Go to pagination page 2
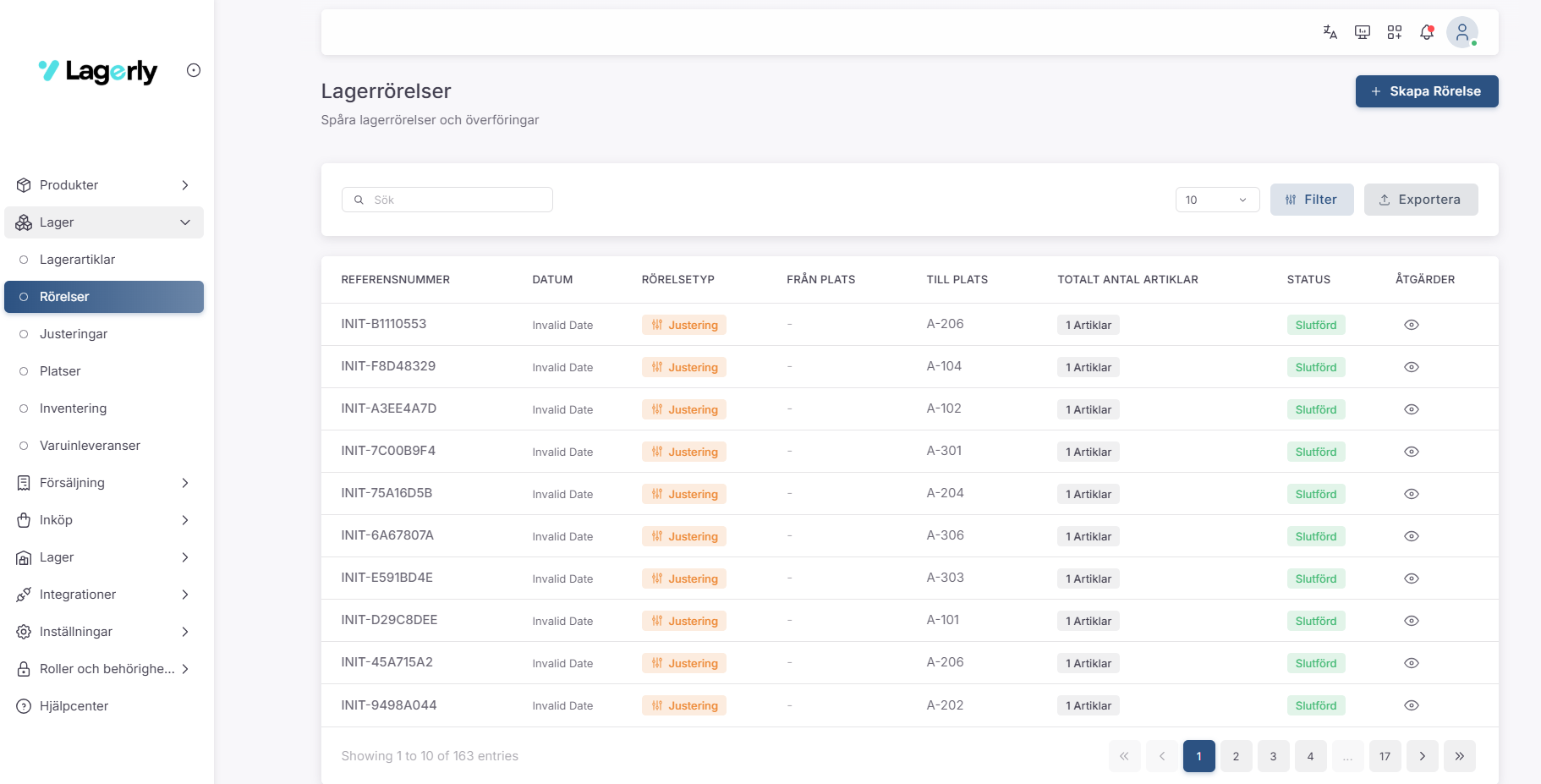Image resolution: width=1541 pixels, height=784 pixels. [x=1236, y=756]
